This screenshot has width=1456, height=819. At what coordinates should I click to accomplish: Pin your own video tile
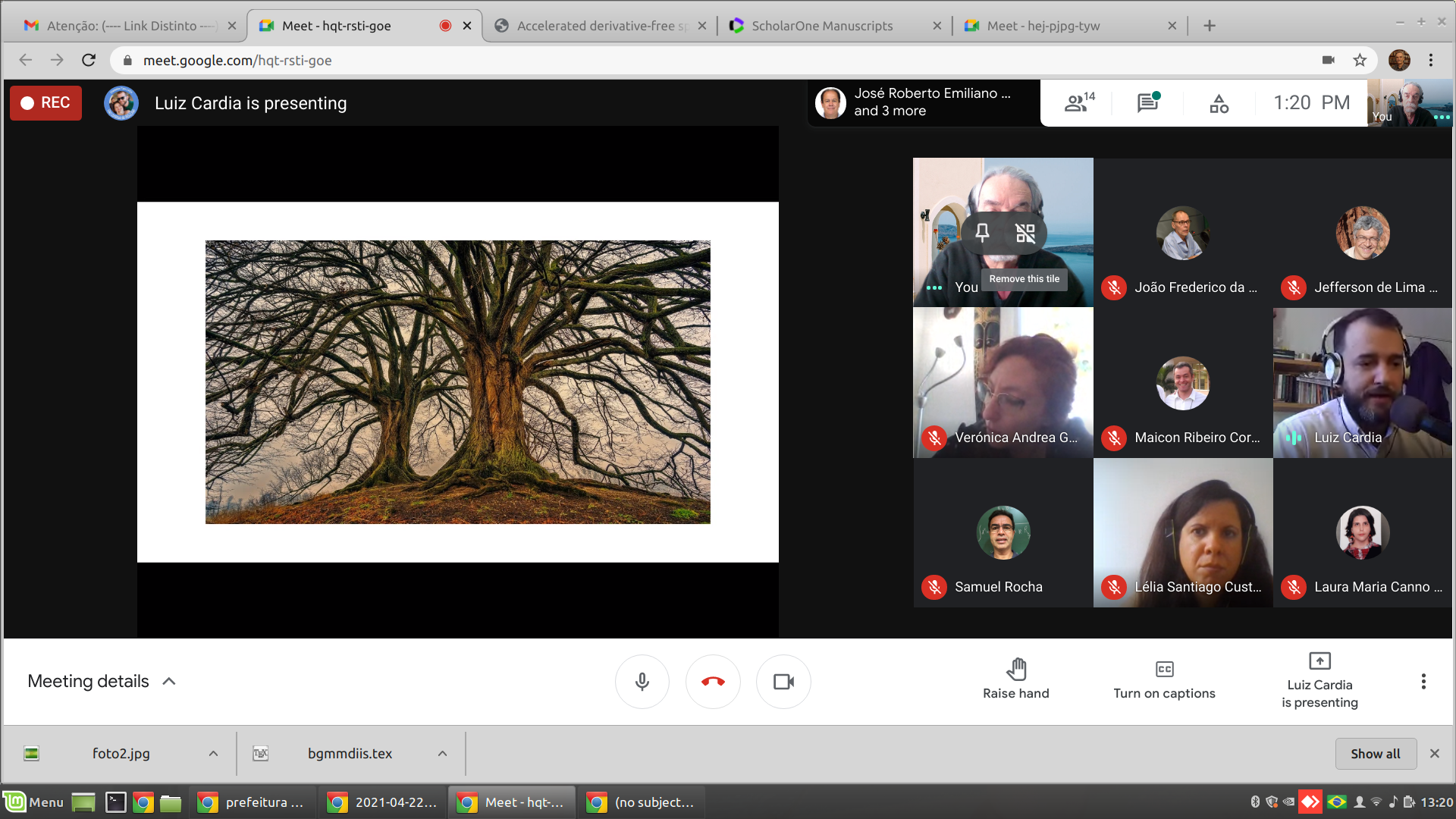point(982,233)
